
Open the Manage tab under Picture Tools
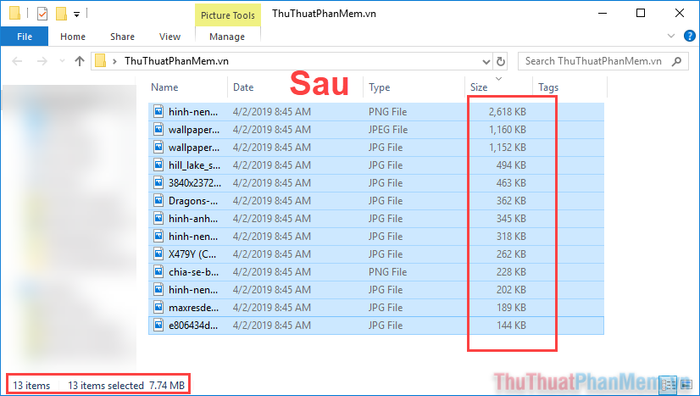point(227,37)
